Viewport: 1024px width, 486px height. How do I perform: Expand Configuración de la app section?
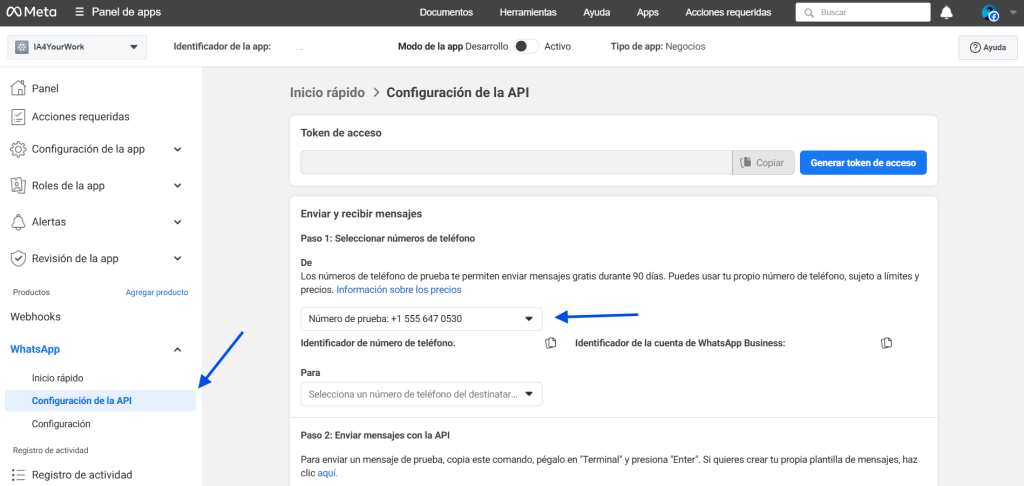(178, 150)
